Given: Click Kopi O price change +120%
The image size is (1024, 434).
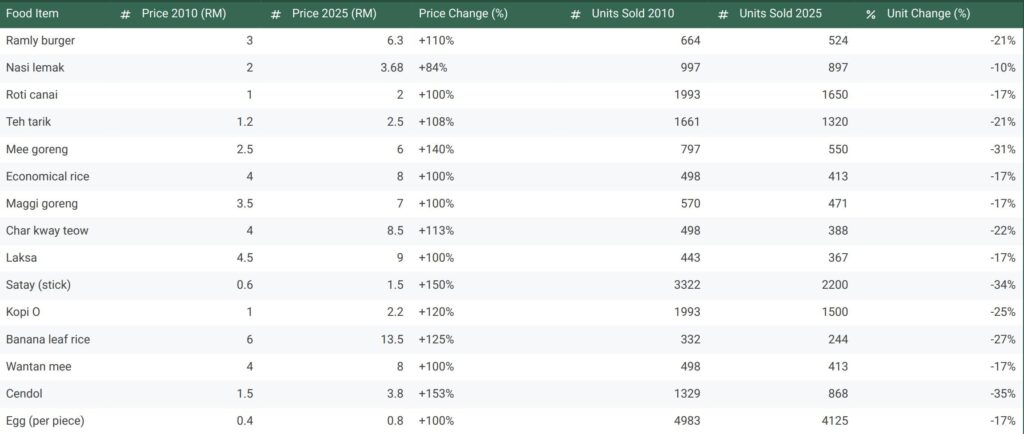Looking at the screenshot, I should tap(436, 312).
